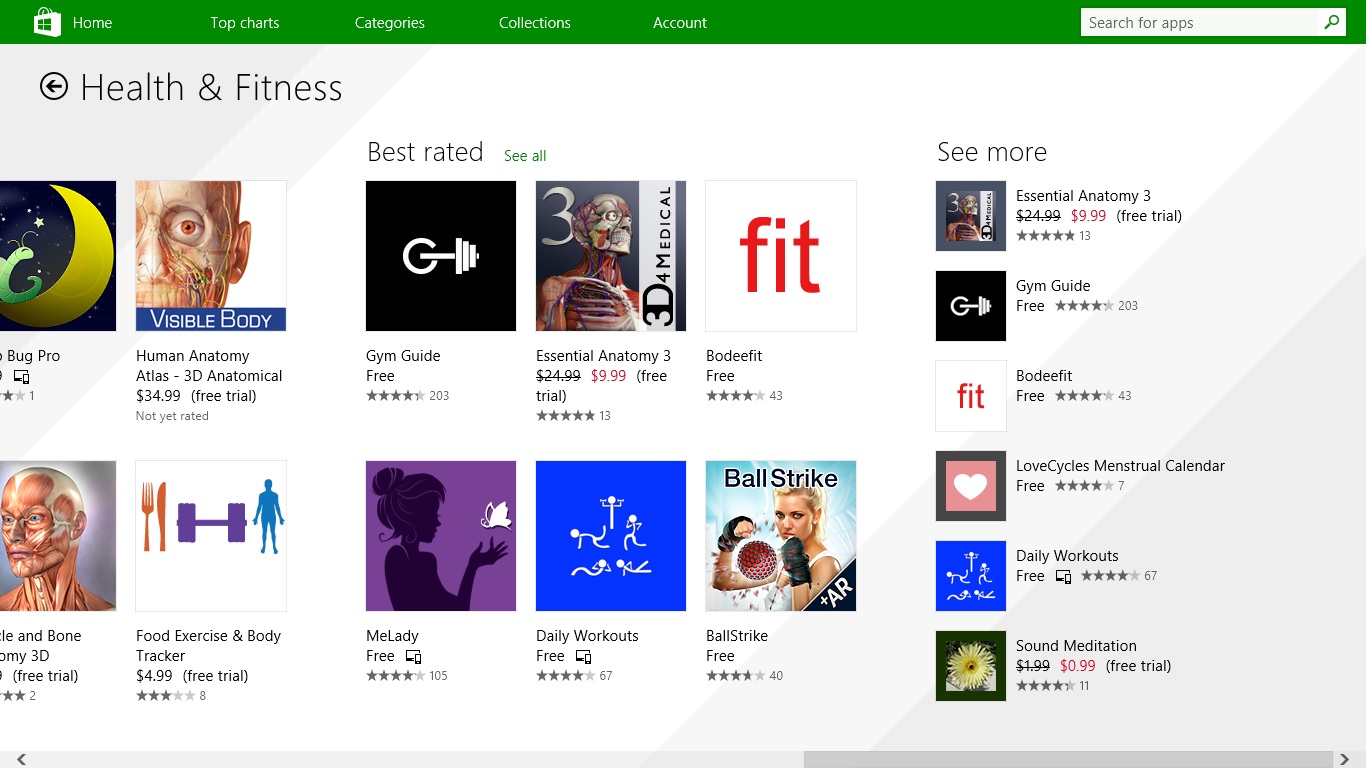Open the purple MeLady app tile
Viewport: 1366px width, 768px height.
(x=441, y=536)
